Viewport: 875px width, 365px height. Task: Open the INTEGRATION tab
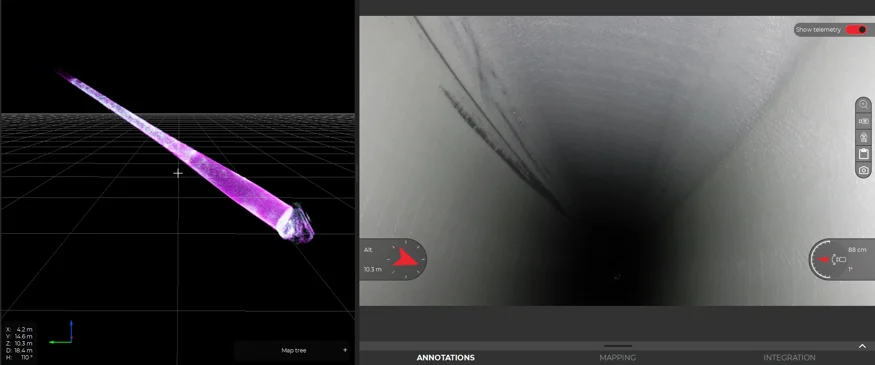point(789,358)
